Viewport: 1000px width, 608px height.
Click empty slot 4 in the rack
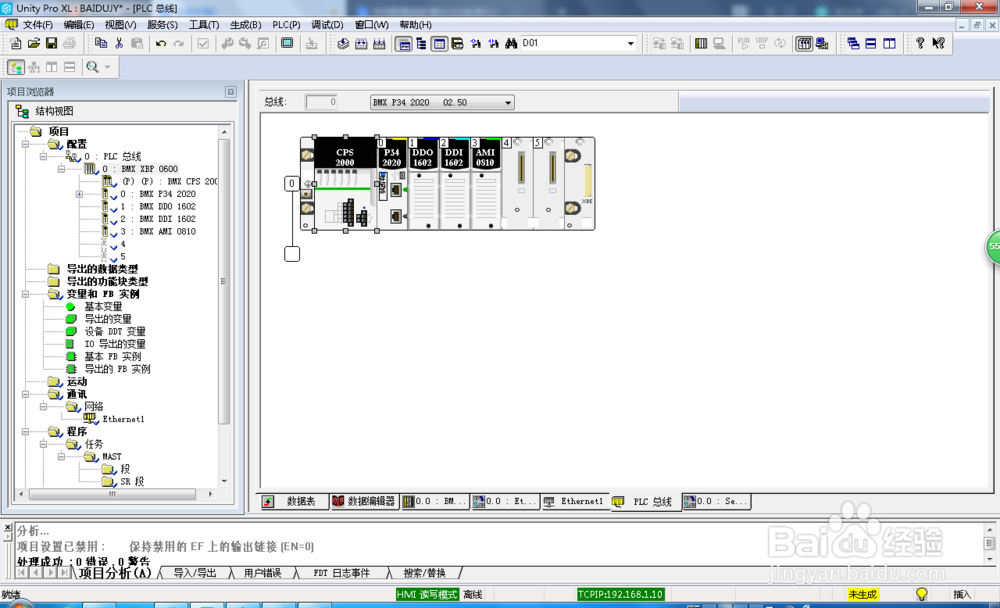coord(517,185)
